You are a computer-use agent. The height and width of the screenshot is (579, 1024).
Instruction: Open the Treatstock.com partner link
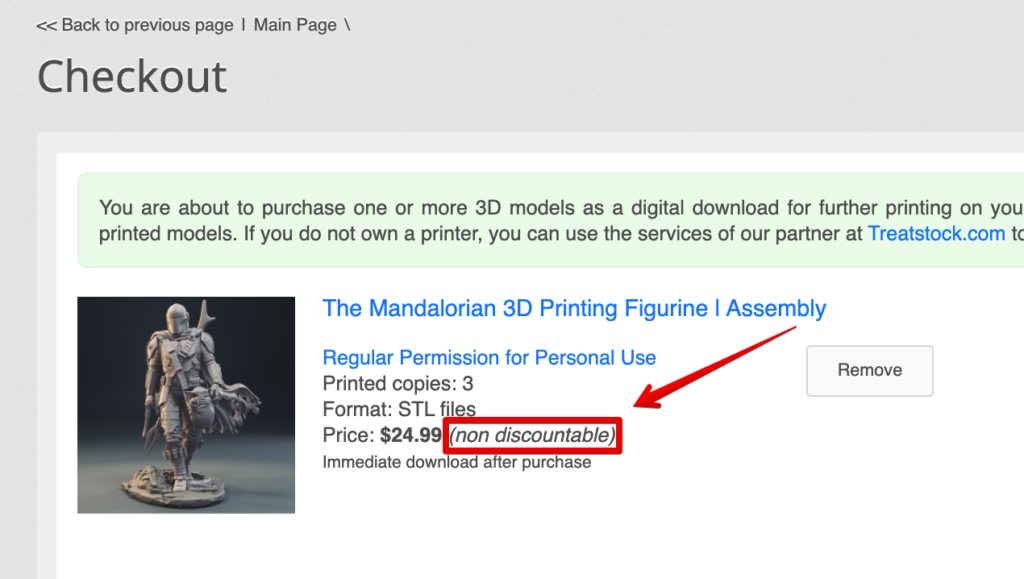click(x=936, y=233)
